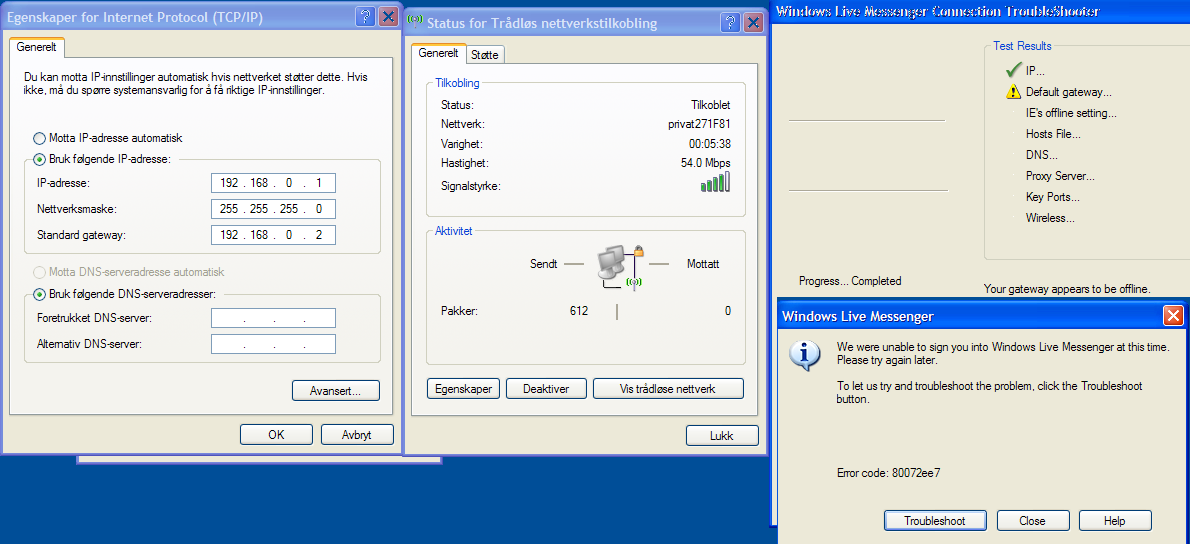Click the "IE's offline setting..." test result
This screenshot has width=1190, height=544.
[x=1071, y=113]
